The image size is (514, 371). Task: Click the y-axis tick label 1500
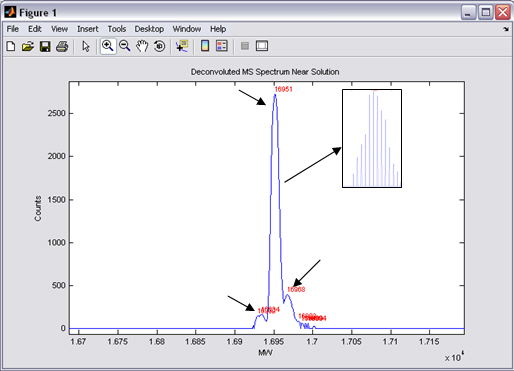(x=56, y=199)
